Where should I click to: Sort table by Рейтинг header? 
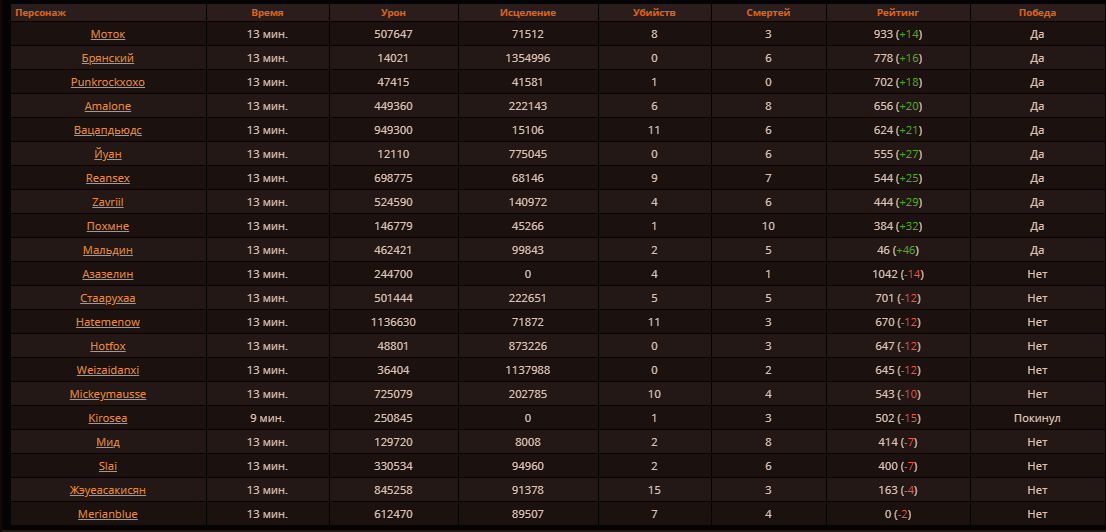coord(897,13)
